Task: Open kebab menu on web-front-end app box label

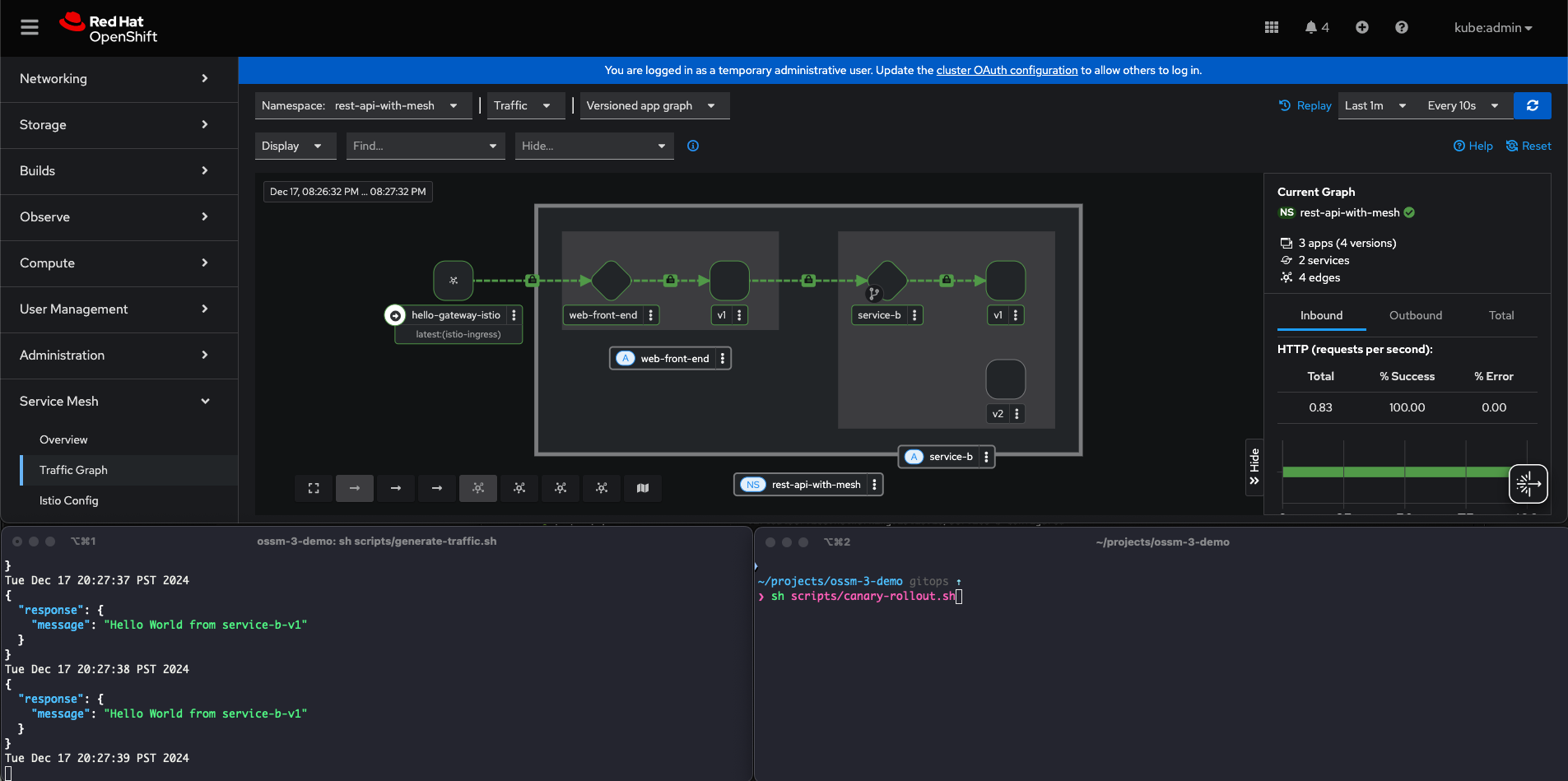Action: (722, 359)
